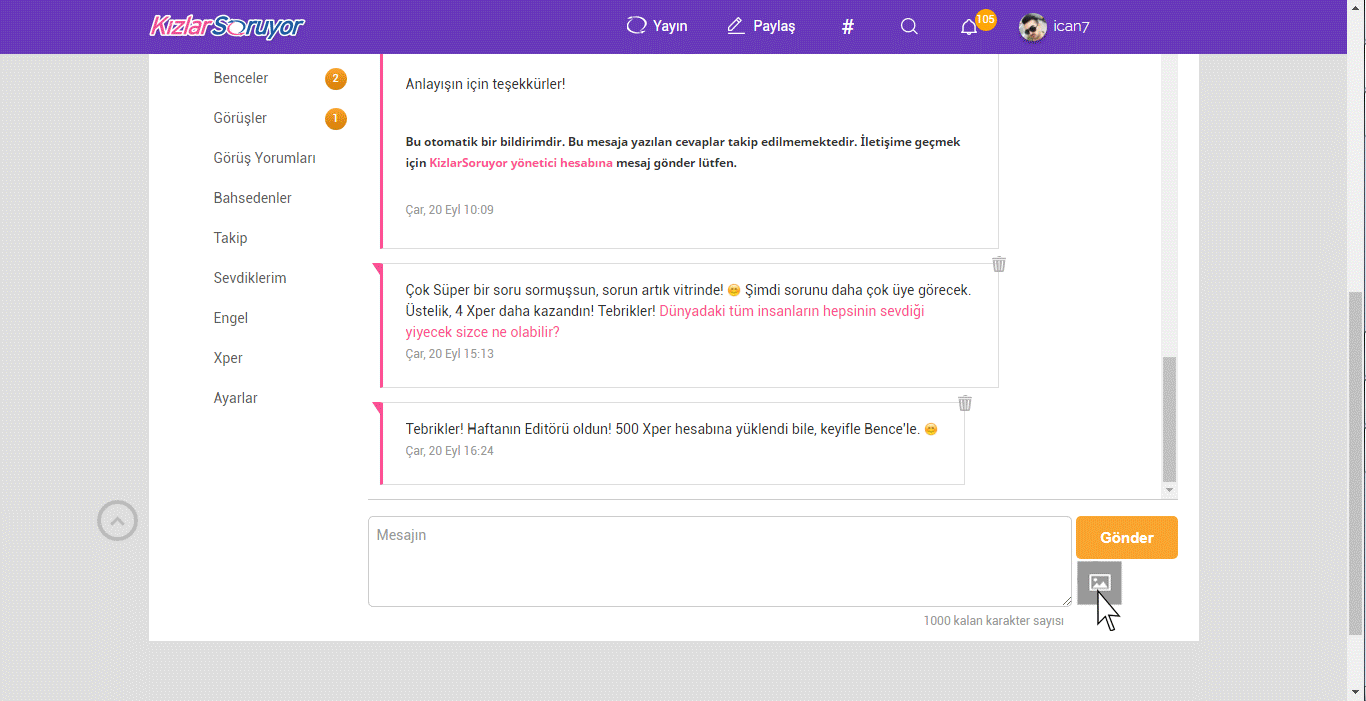Image resolution: width=1366 pixels, height=701 pixels.
Task: Follow the KızlarSoruyor yönetici hesabına link
Action: coord(521,163)
